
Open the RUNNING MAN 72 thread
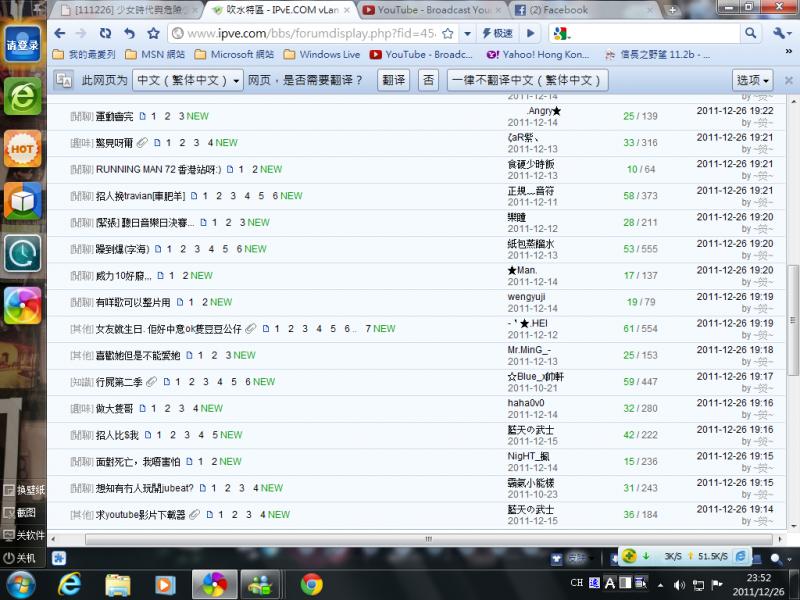pos(158,170)
